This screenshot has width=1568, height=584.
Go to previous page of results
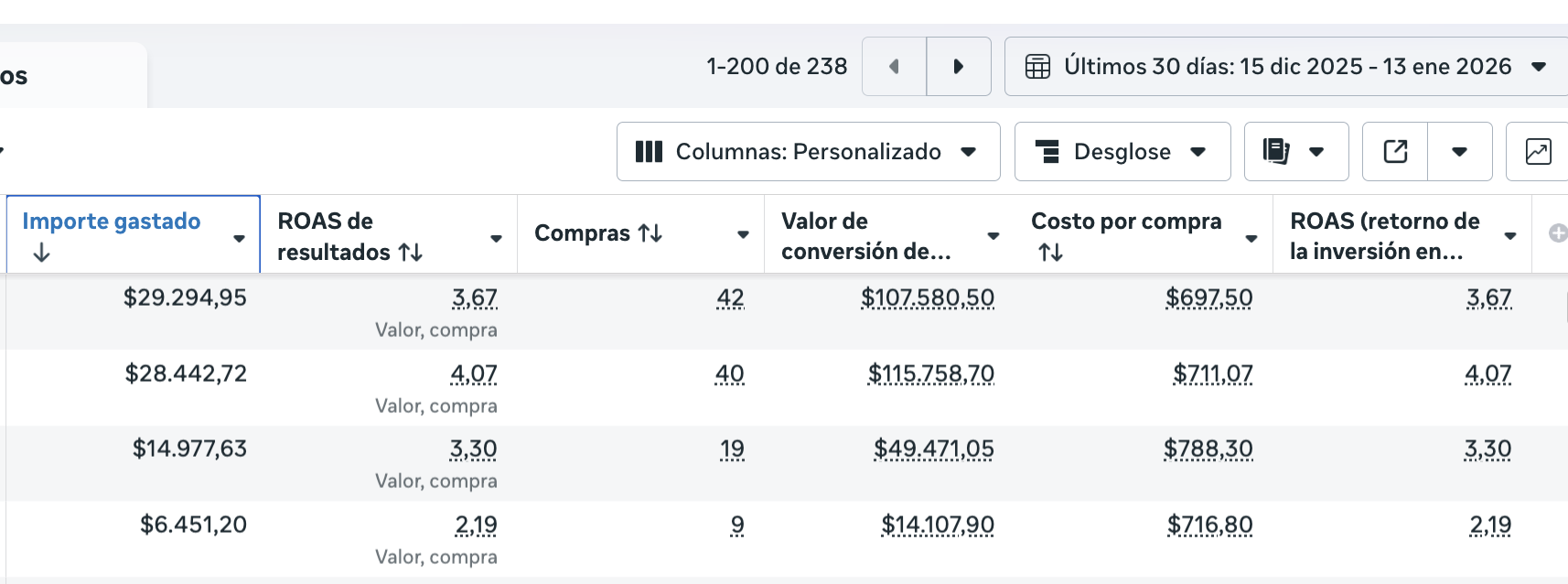(x=894, y=67)
